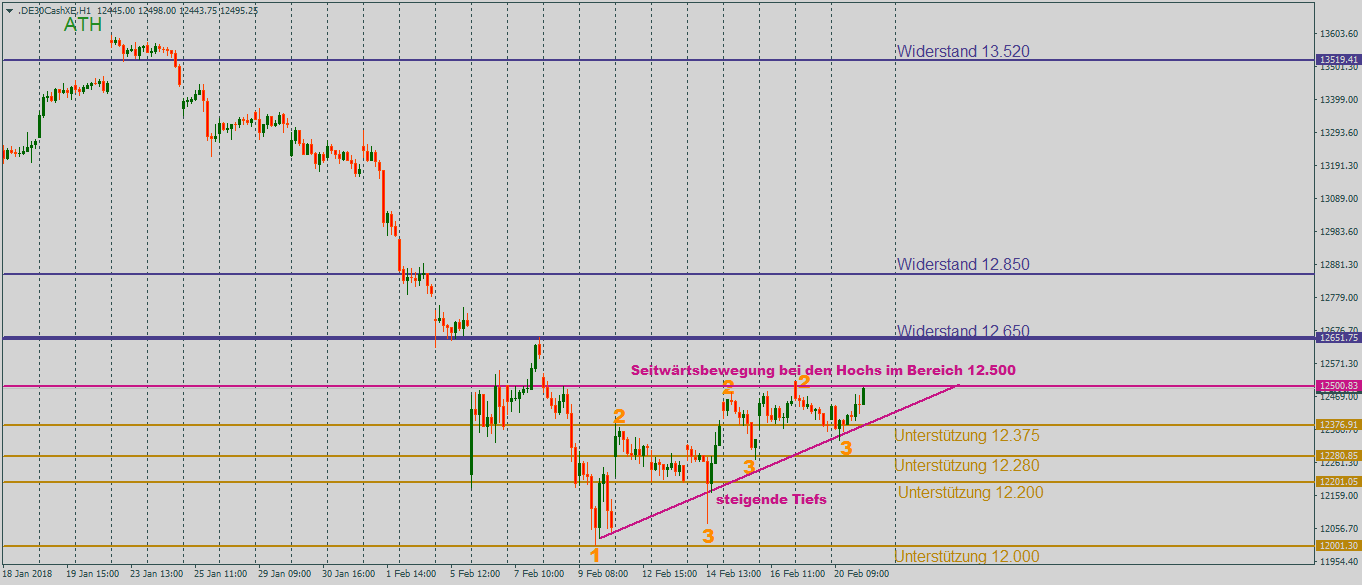Click the 14 Feb 13:00 time label
The height and width of the screenshot is (585, 1362).
coord(733,575)
